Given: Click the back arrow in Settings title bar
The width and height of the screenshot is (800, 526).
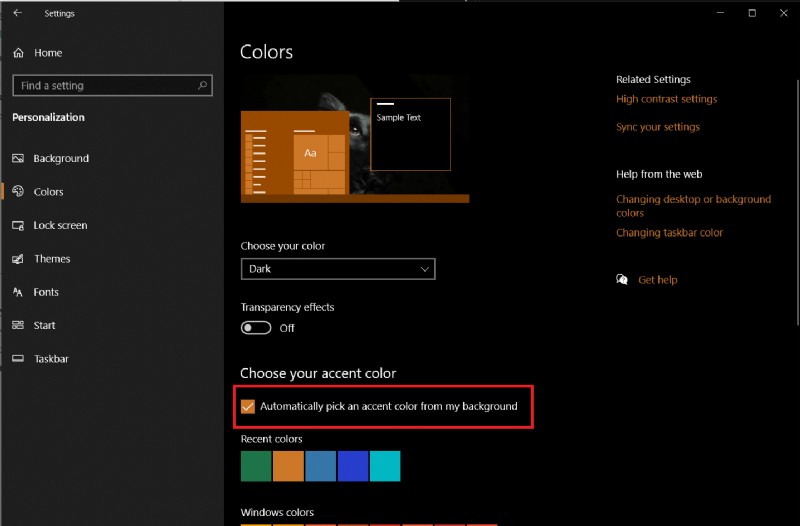Looking at the screenshot, I should tap(18, 13).
